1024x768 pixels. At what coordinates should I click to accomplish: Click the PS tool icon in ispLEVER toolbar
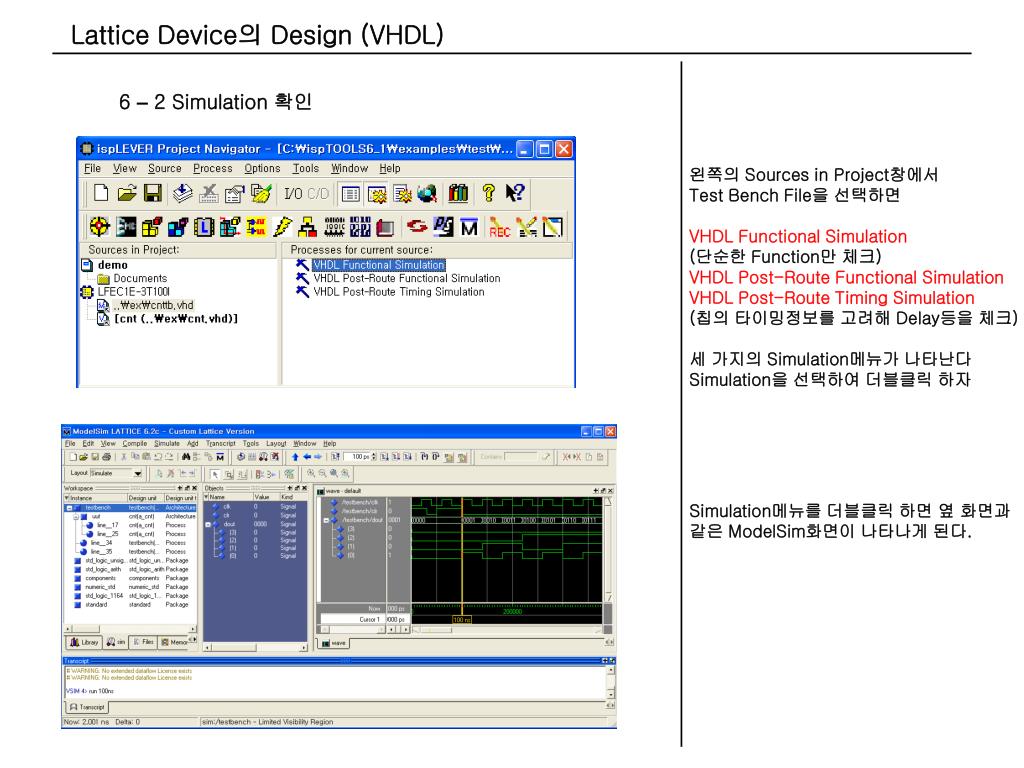(443, 227)
